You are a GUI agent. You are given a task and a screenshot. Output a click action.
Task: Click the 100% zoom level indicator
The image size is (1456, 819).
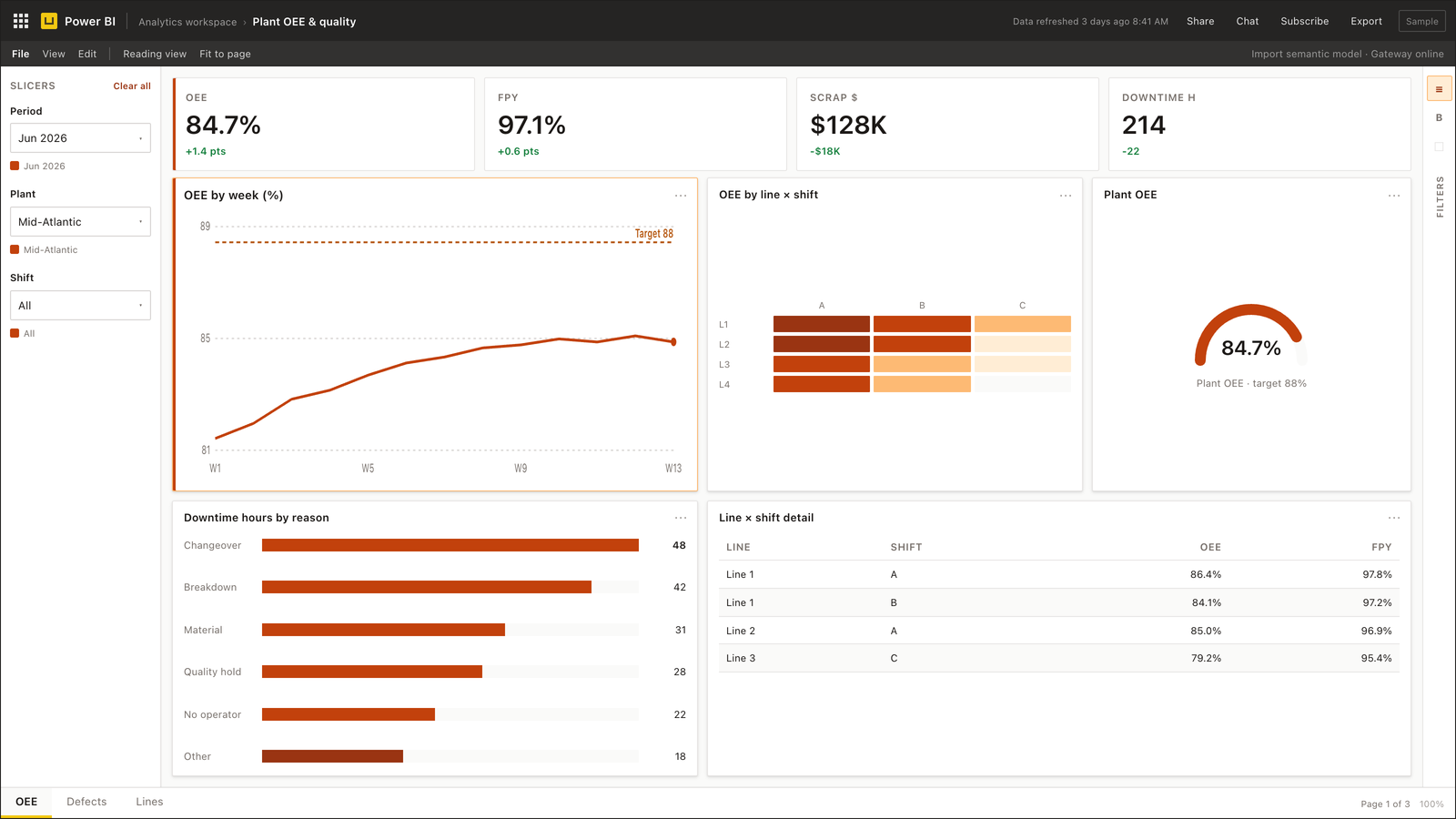point(1431,804)
